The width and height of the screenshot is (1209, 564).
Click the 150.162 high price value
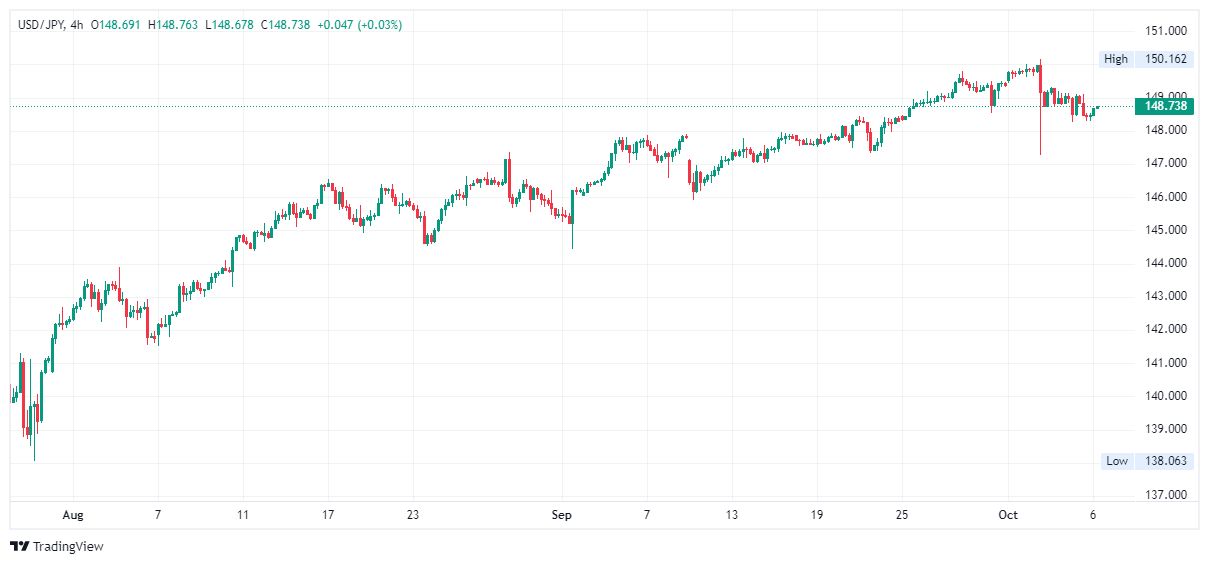point(1166,59)
